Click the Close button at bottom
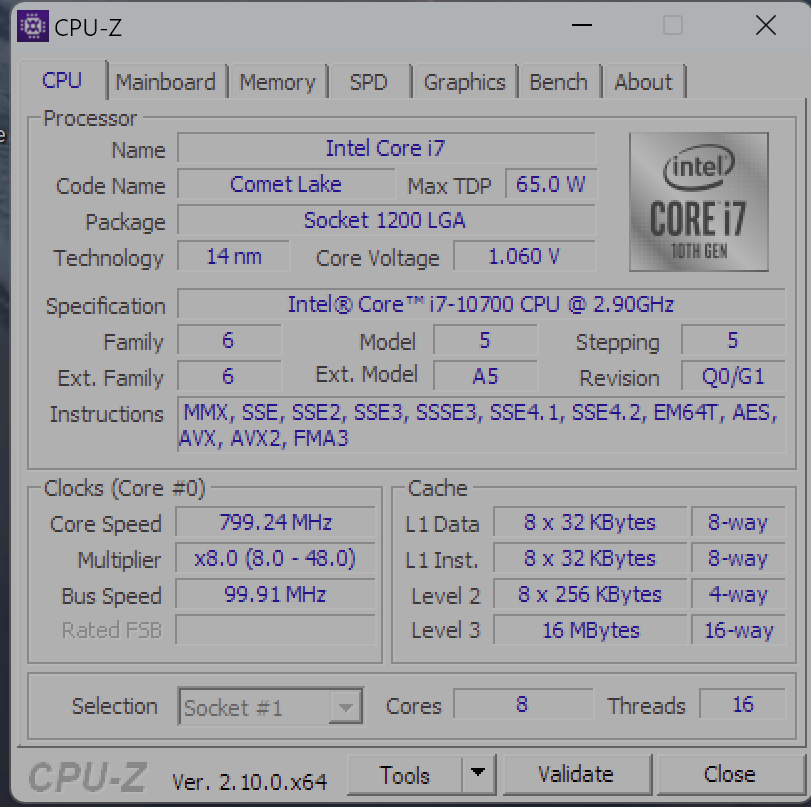 tap(729, 774)
